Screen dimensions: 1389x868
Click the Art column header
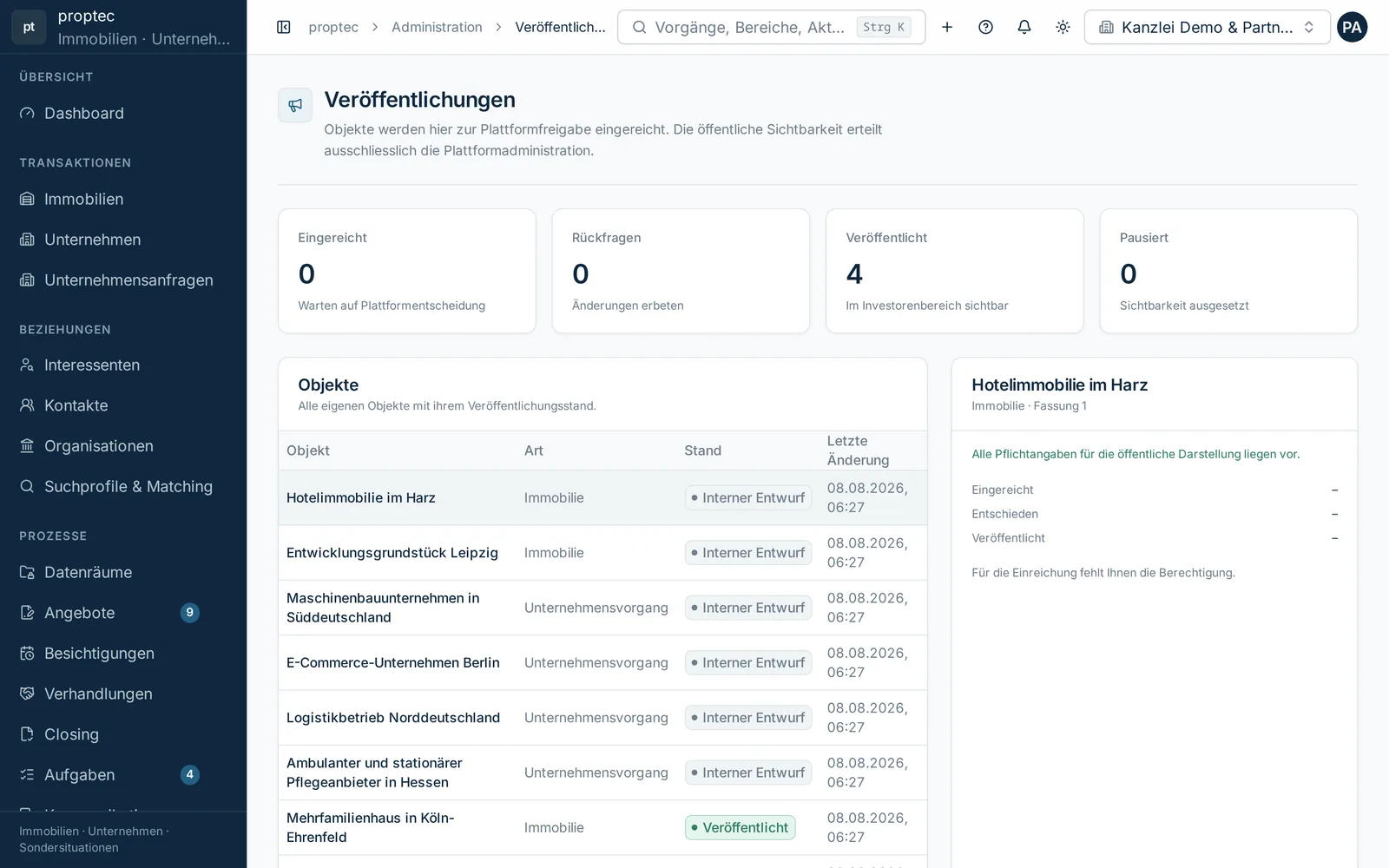click(534, 450)
